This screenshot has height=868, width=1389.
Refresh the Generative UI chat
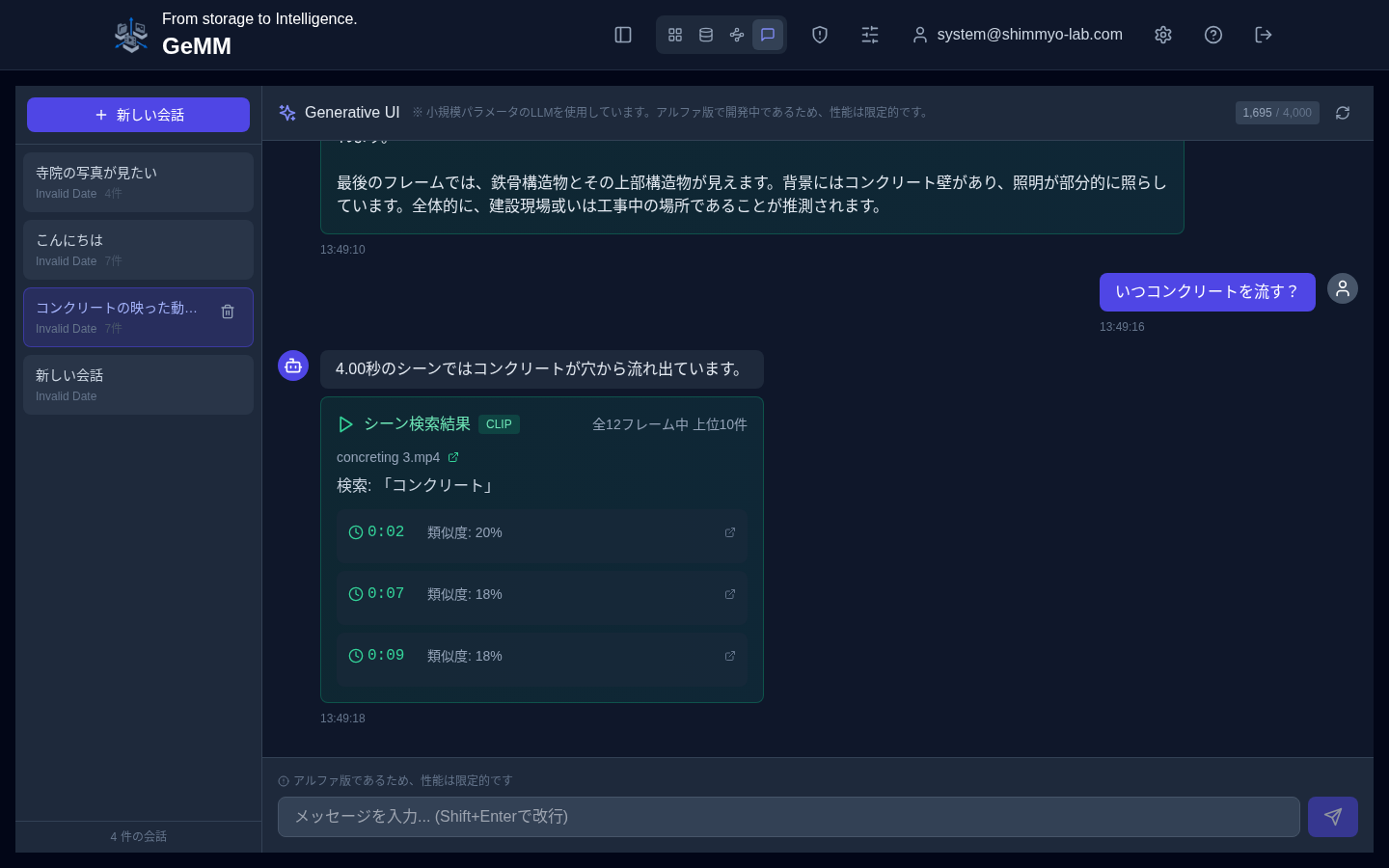(x=1343, y=113)
